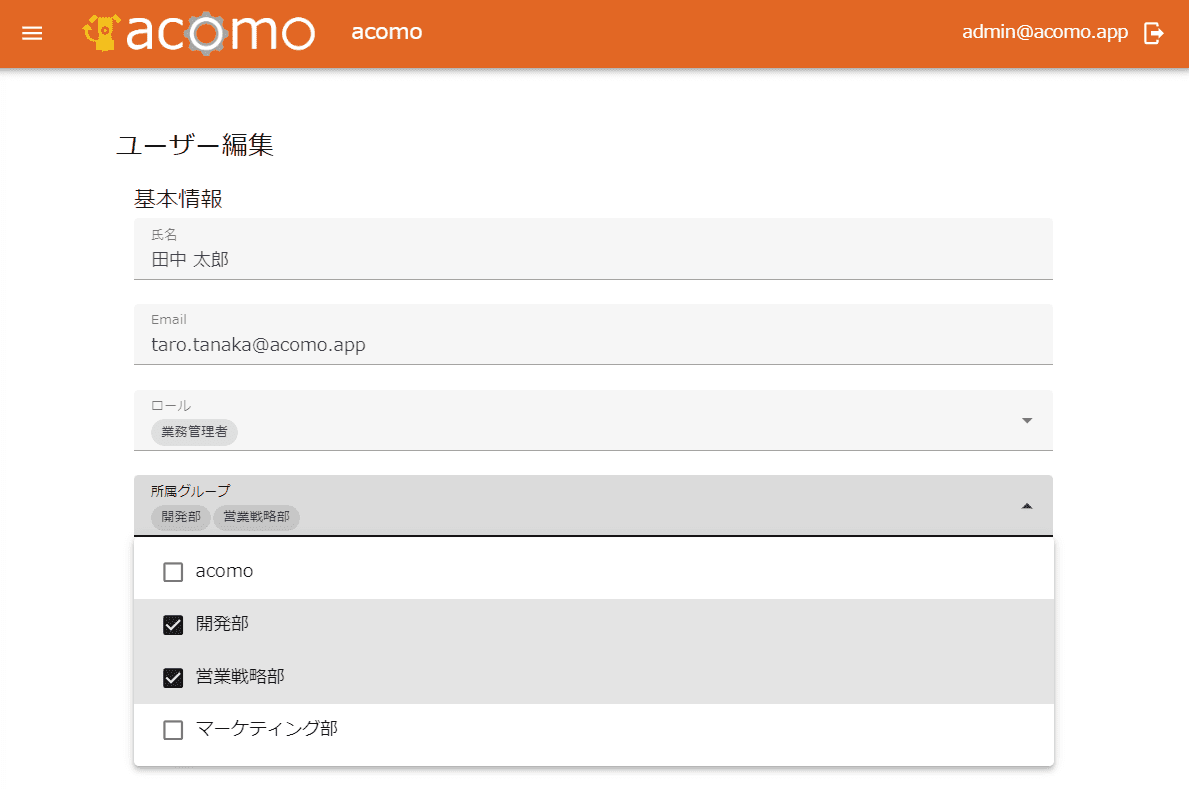Check the マーケティング部 checkbox
The width and height of the screenshot is (1189, 789).
173,730
